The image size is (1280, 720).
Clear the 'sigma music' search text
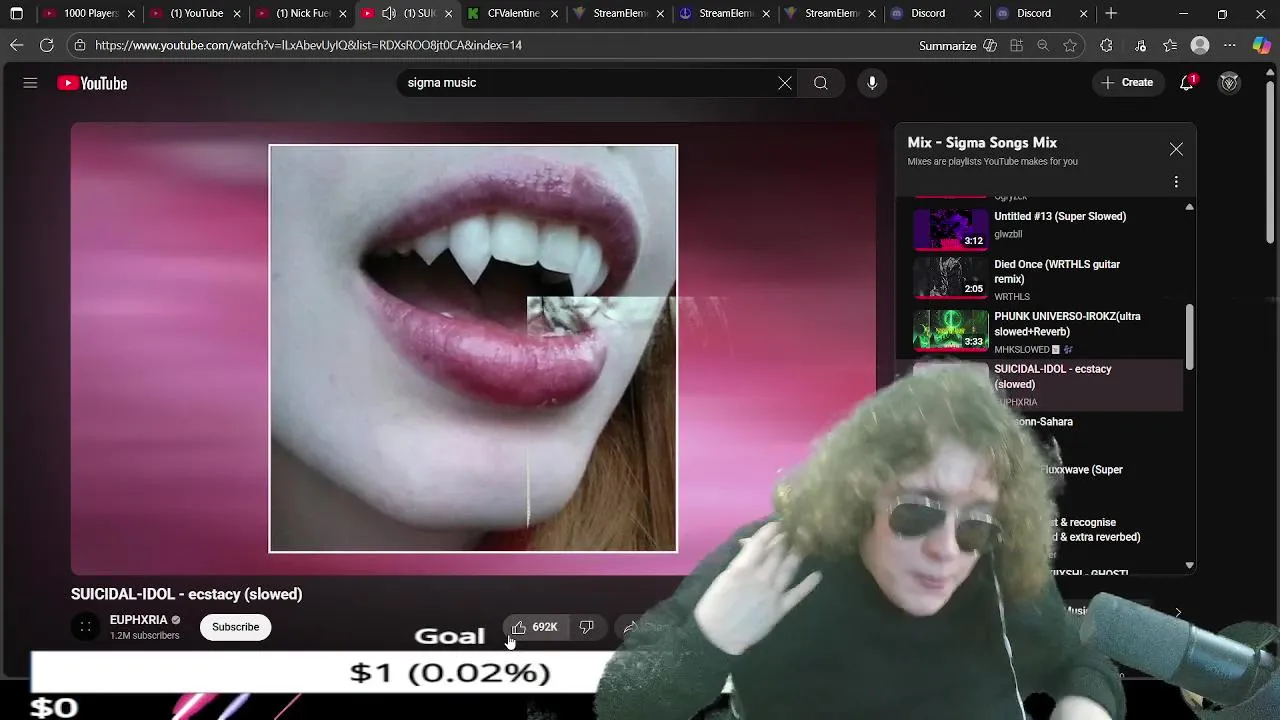(785, 83)
